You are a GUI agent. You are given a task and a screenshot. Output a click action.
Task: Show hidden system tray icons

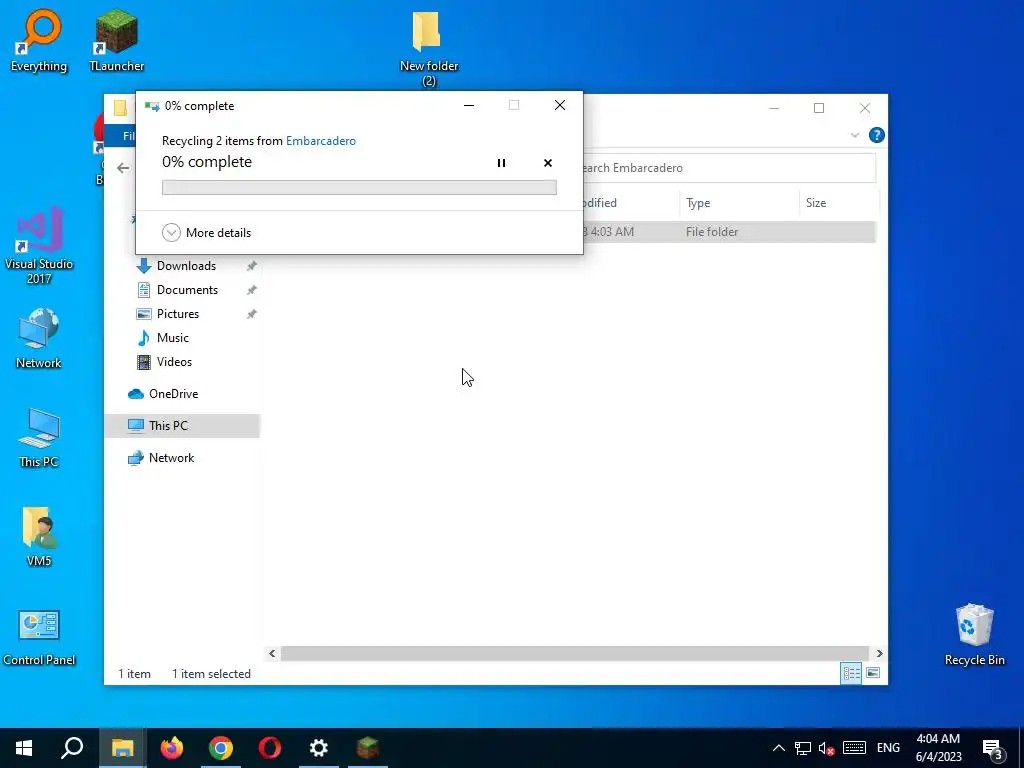(778, 748)
